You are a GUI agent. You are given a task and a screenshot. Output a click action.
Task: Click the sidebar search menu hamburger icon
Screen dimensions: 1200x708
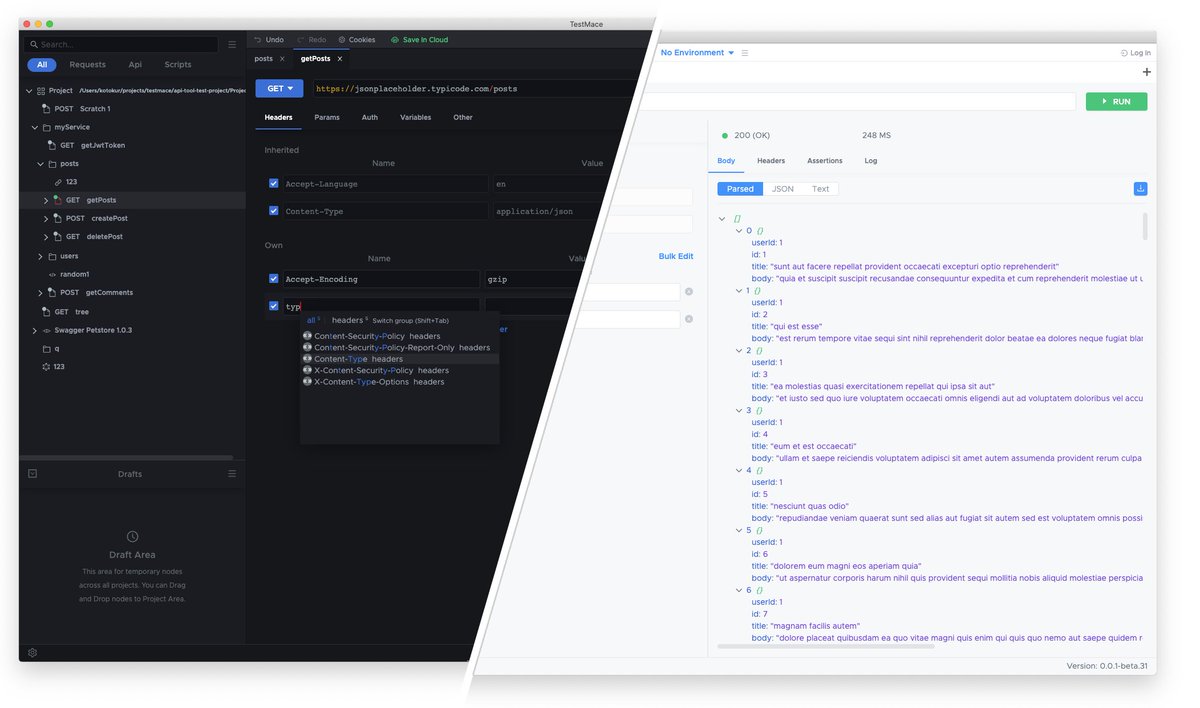[x=232, y=45]
